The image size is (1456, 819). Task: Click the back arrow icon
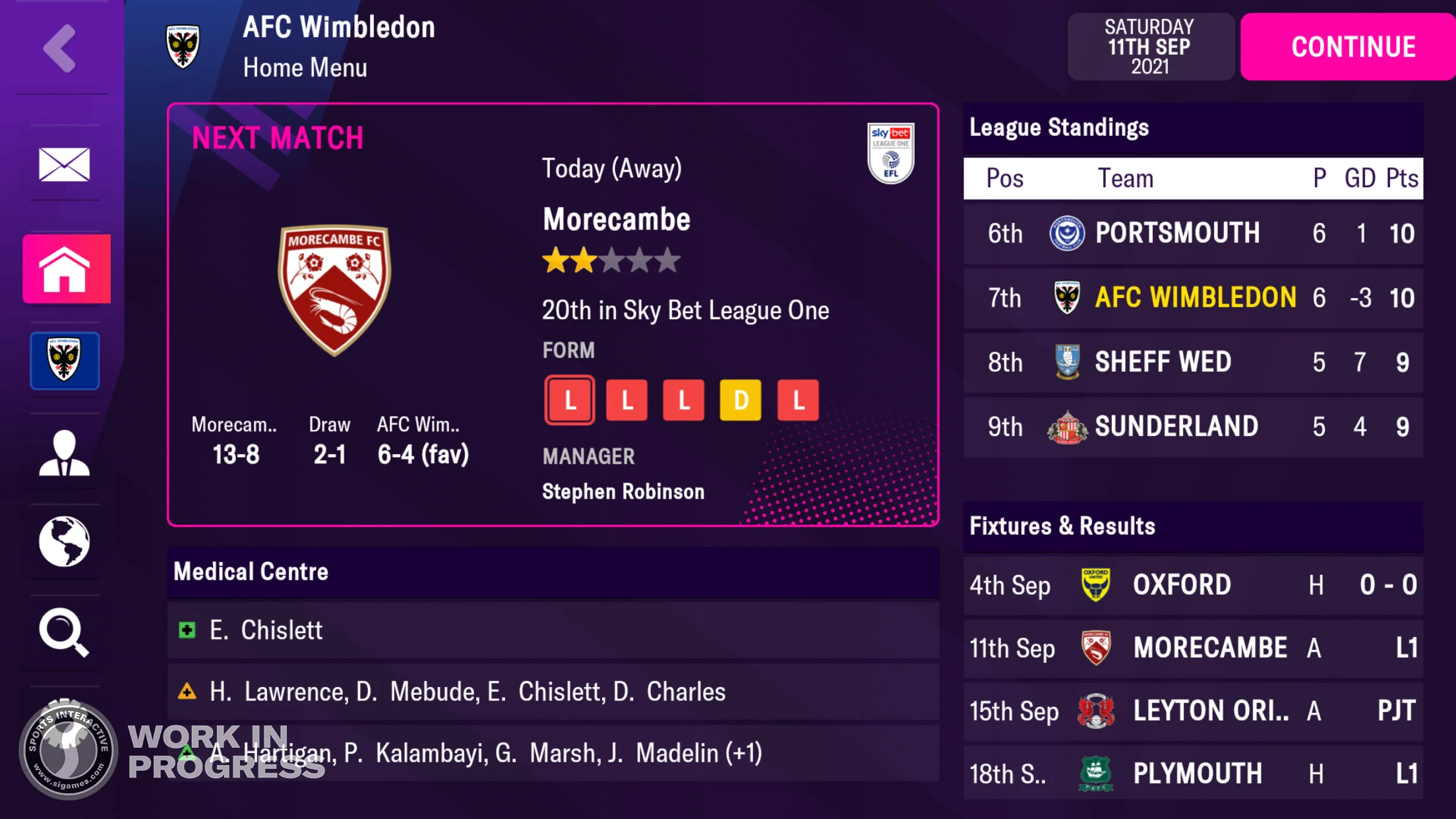coord(60,48)
